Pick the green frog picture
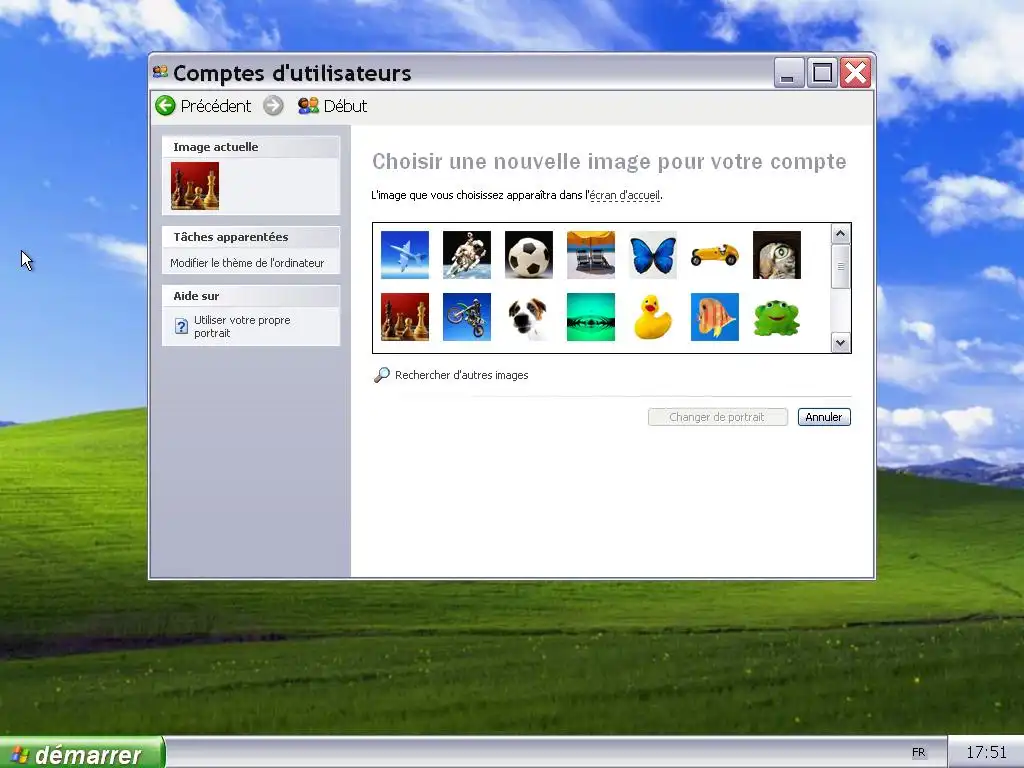This screenshot has width=1024, height=768. coord(777,317)
